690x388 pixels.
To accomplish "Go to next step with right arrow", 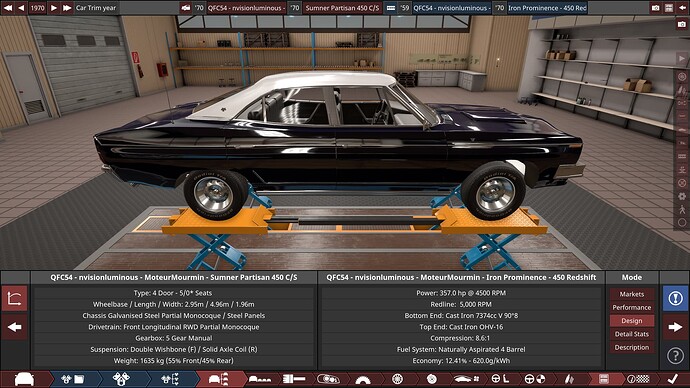I will point(675,327).
